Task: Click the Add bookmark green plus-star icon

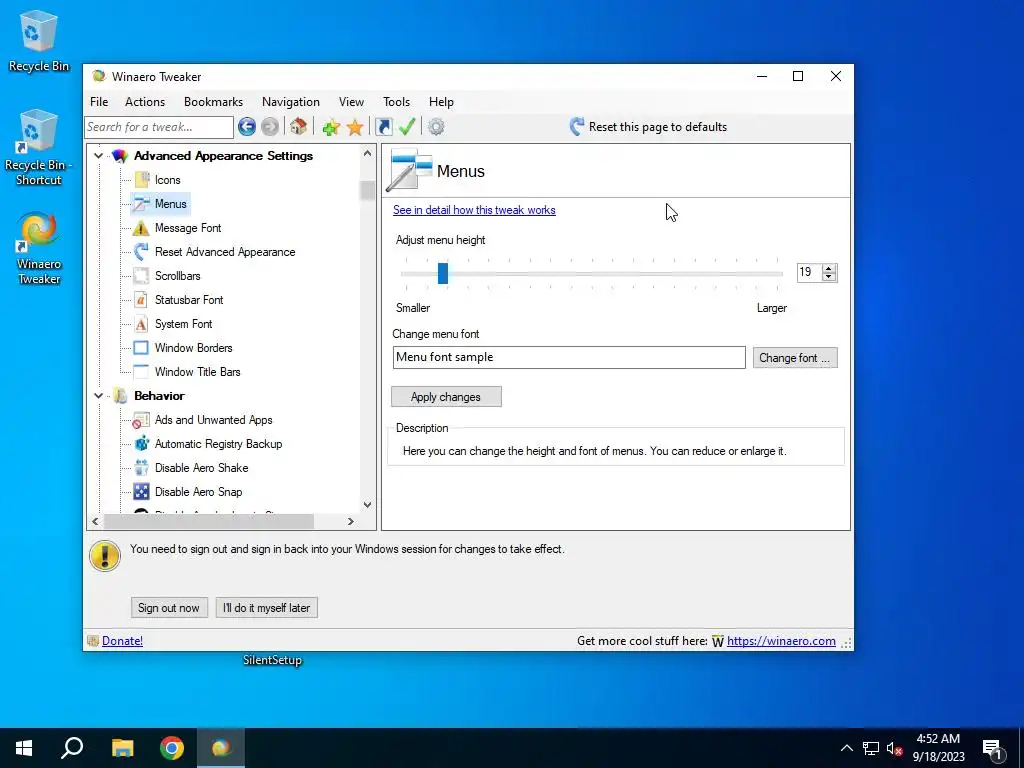Action: 331,127
